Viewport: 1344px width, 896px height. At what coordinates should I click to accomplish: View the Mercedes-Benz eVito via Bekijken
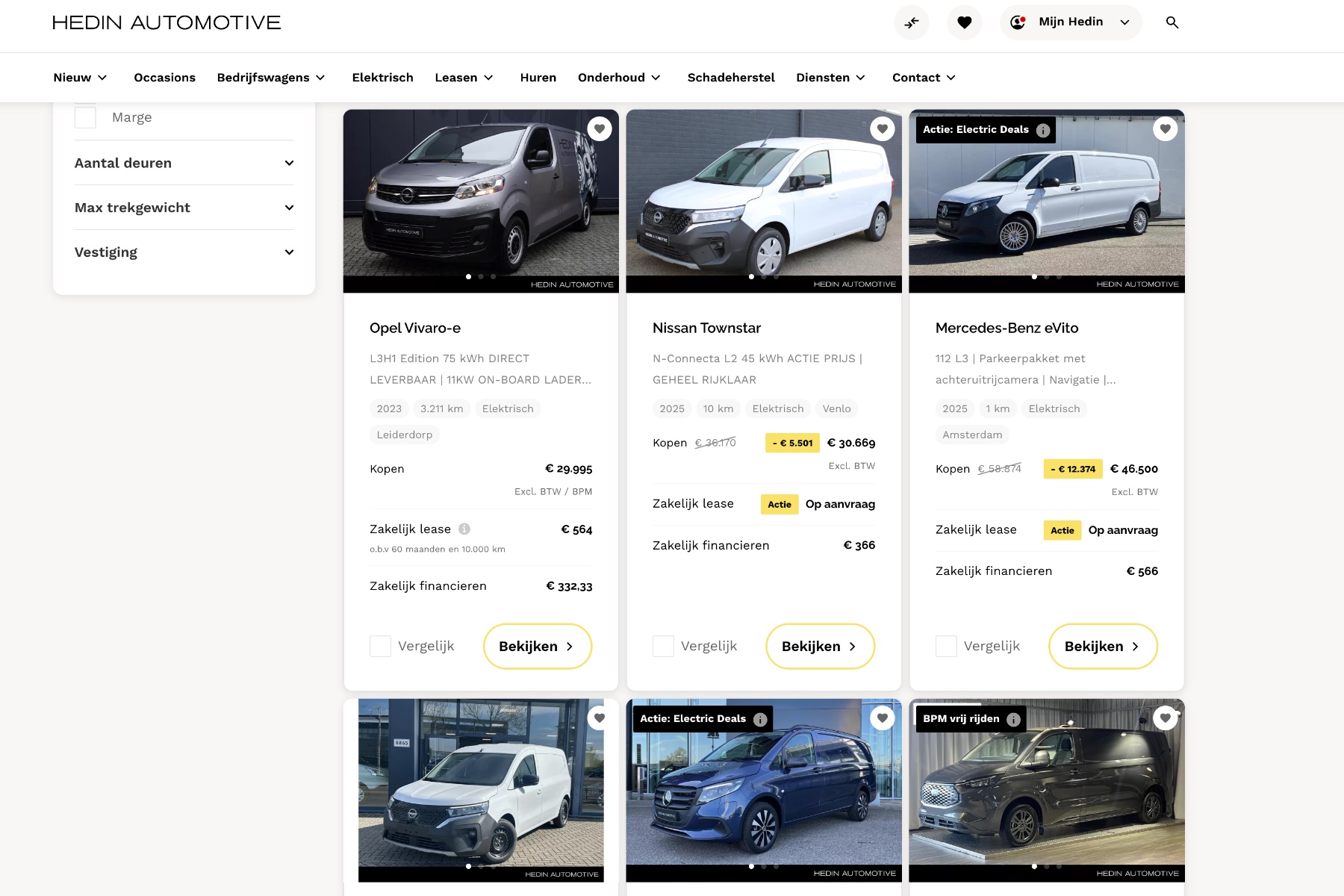1104,647
